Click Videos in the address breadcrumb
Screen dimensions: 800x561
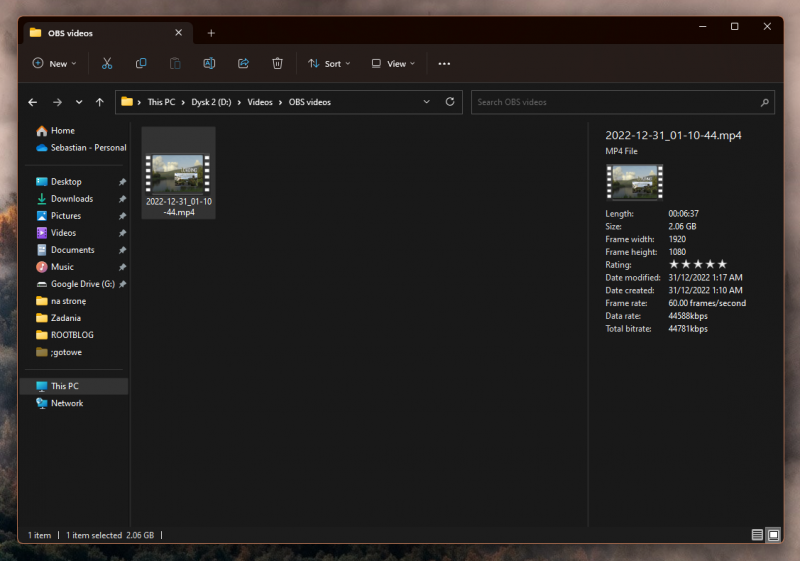pos(259,102)
